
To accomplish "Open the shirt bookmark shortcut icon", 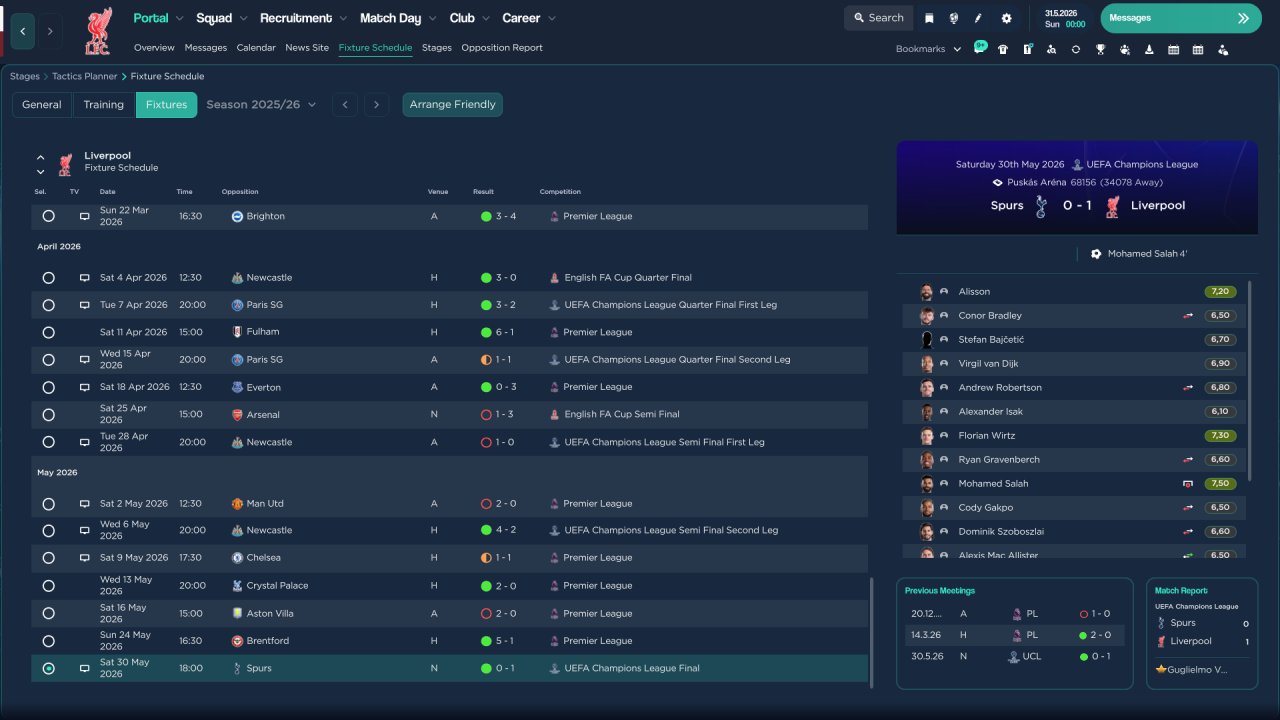I will 1003,49.
